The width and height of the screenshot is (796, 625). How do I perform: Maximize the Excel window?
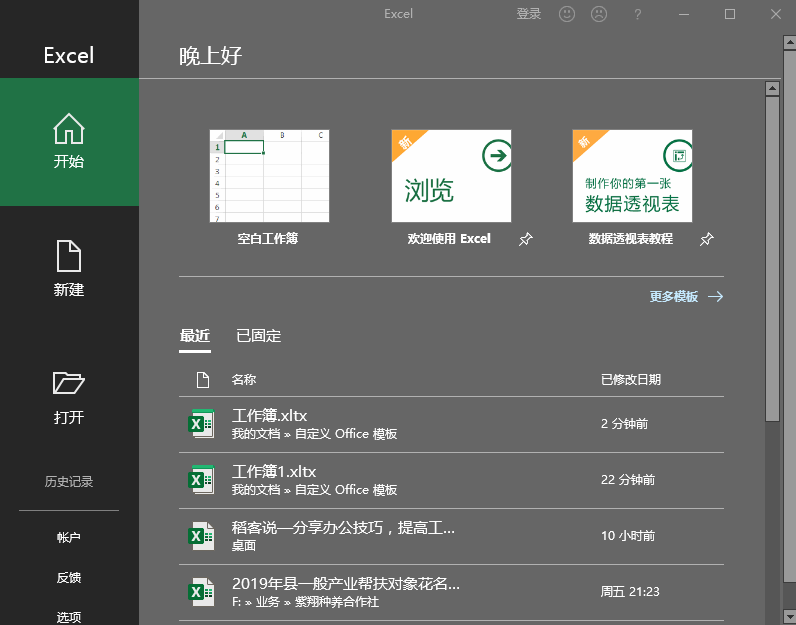coord(729,14)
